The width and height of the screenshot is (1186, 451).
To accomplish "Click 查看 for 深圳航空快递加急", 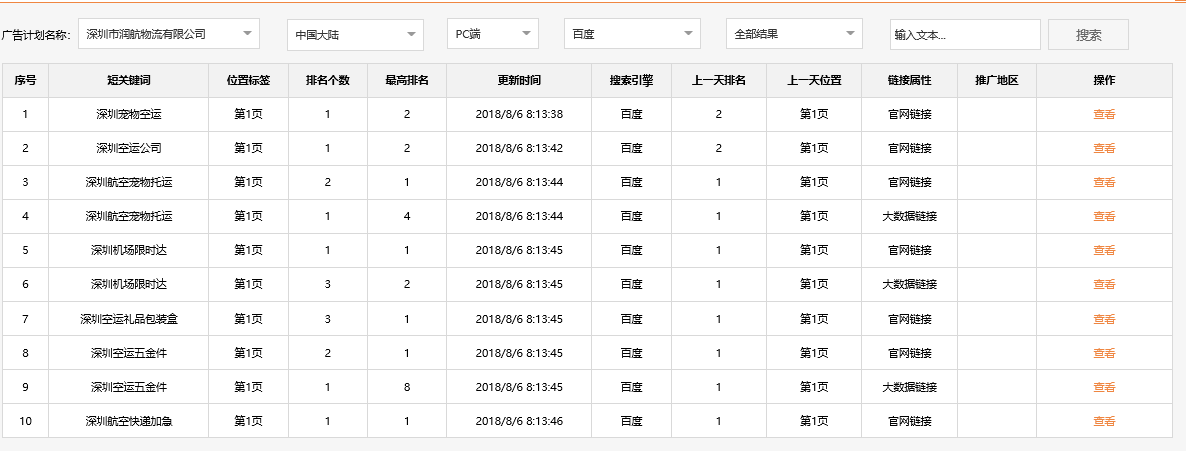I will pyautogui.click(x=1104, y=421).
